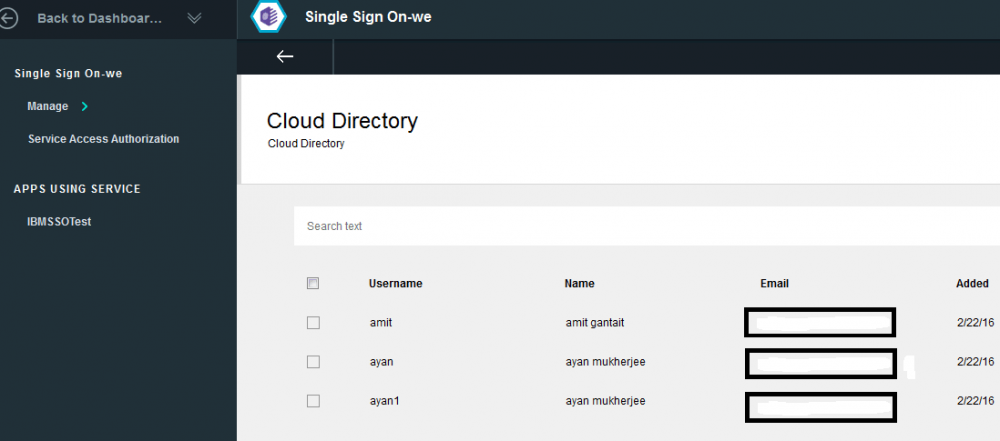The width and height of the screenshot is (1000, 441).
Task: Expand the Manage chevron arrow
Action: tap(85, 106)
